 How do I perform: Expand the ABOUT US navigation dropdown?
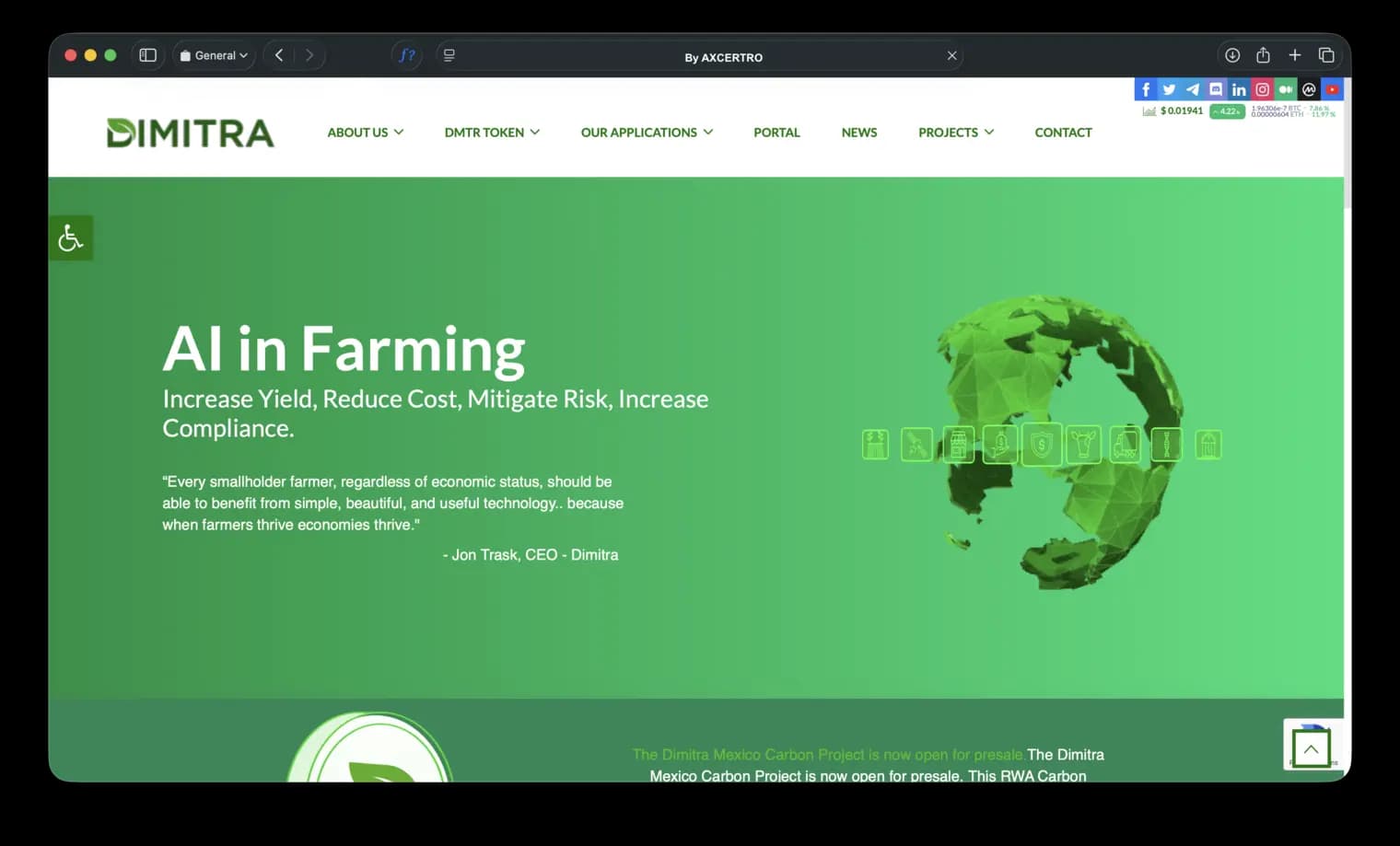coord(364,133)
